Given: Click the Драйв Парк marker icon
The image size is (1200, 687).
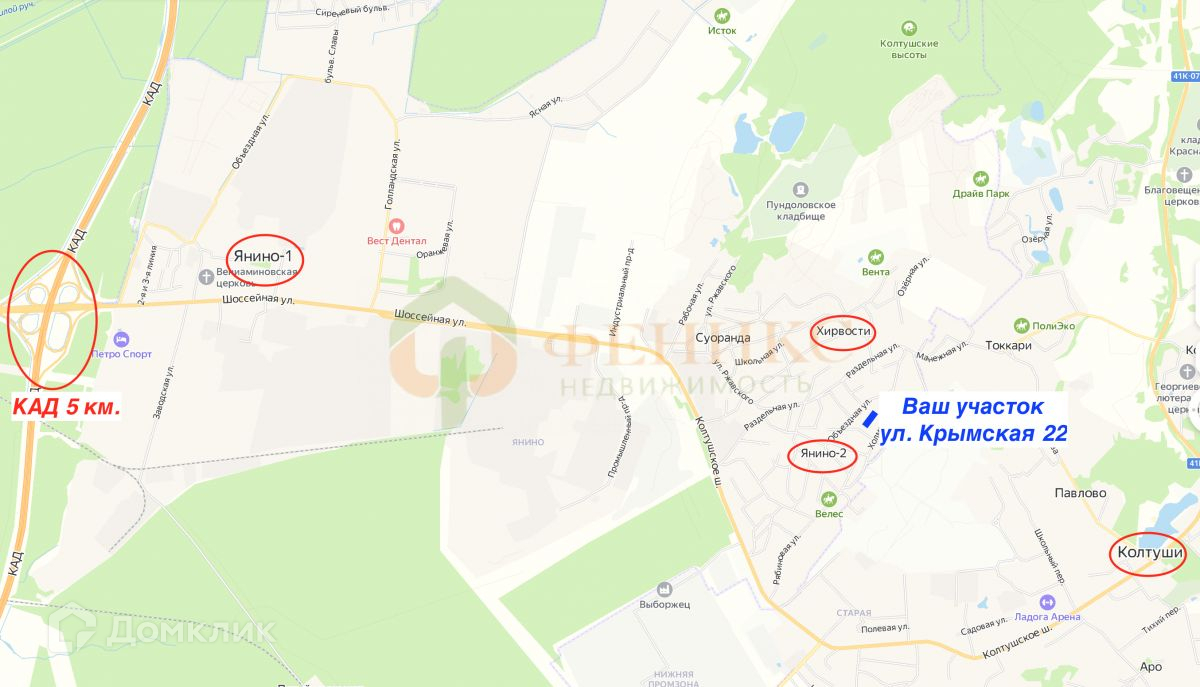Looking at the screenshot, I should pos(986,178).
